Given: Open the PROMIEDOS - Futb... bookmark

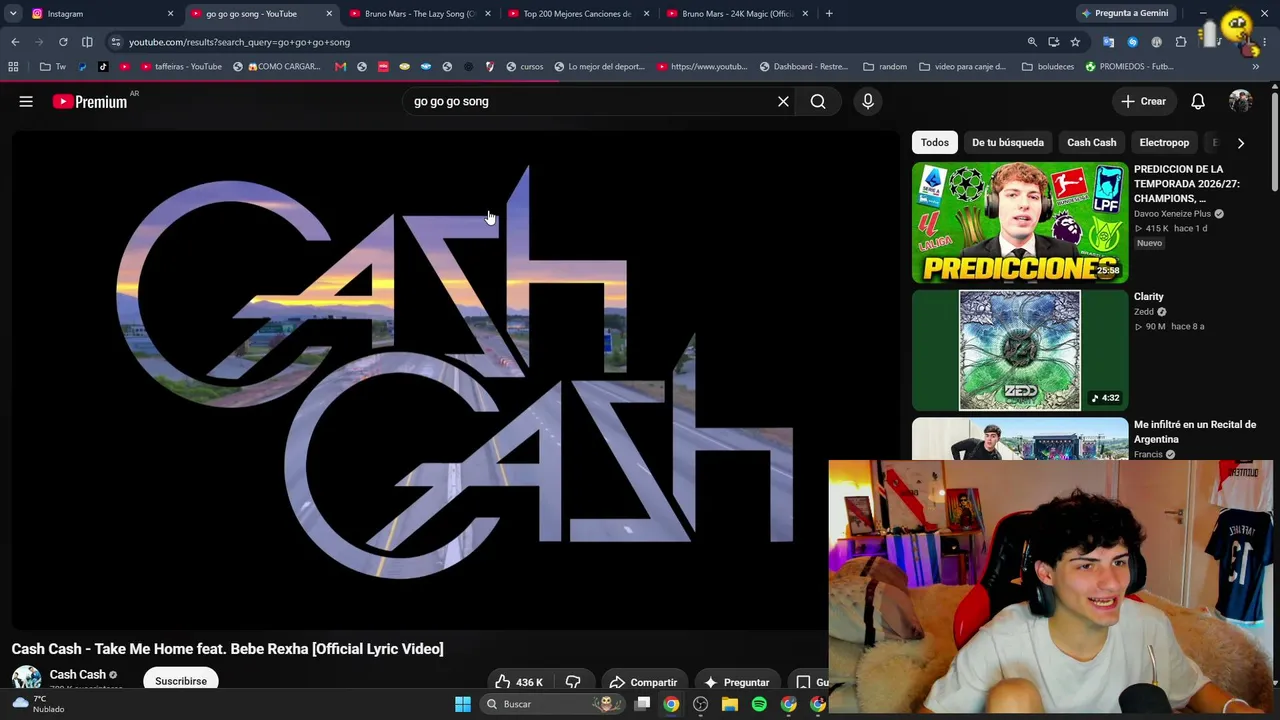Looking at the screenshot, I should click(x=1129, y=67).
